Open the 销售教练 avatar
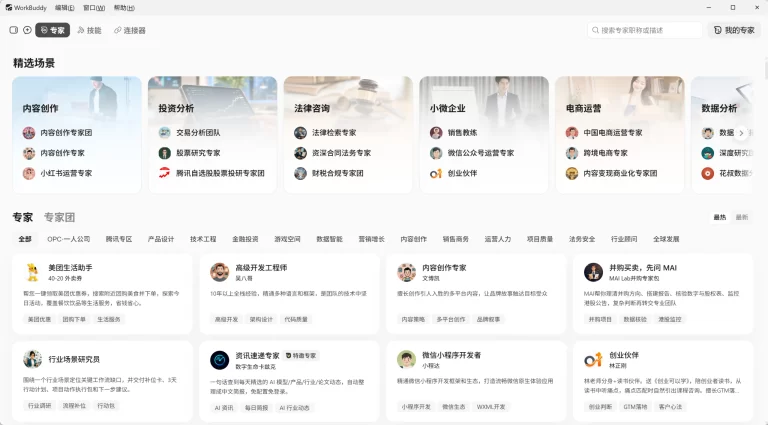 tap(436, 133)
